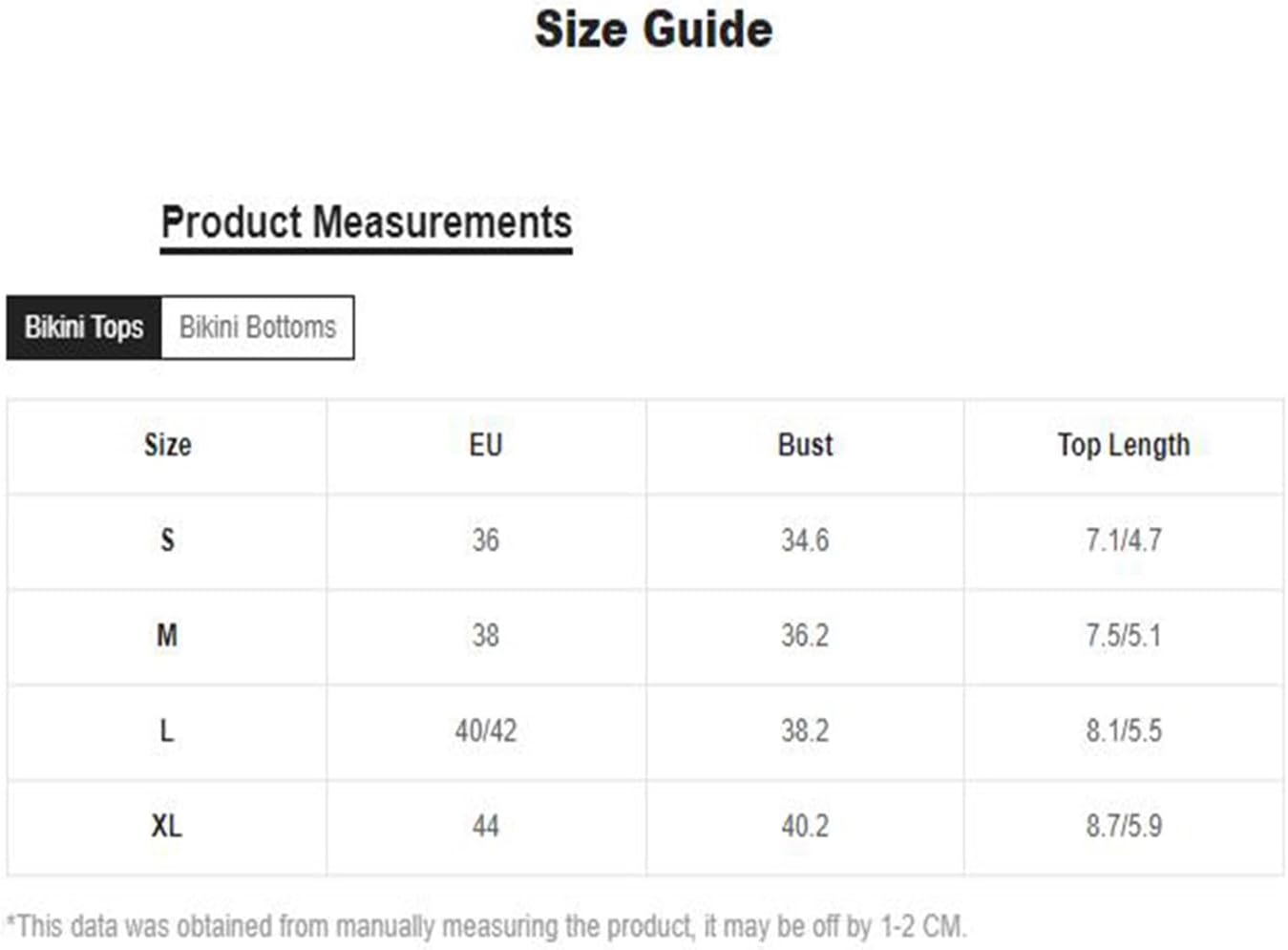Click the top length 8.7/5.9 cell
Image resolution: width=1288 pixels, height=950 pixels.
point(1124,827)
